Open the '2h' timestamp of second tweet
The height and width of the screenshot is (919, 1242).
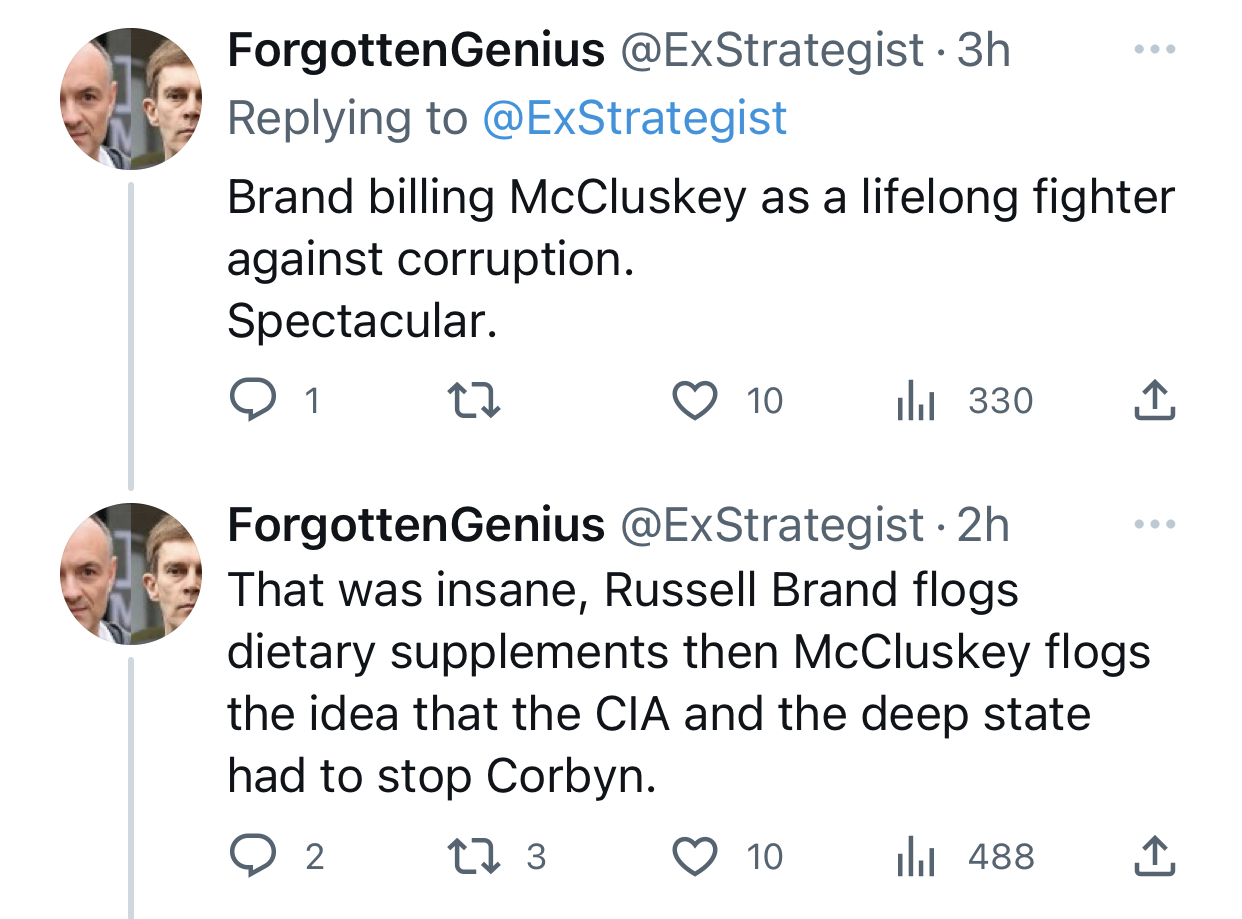(983, 524)
